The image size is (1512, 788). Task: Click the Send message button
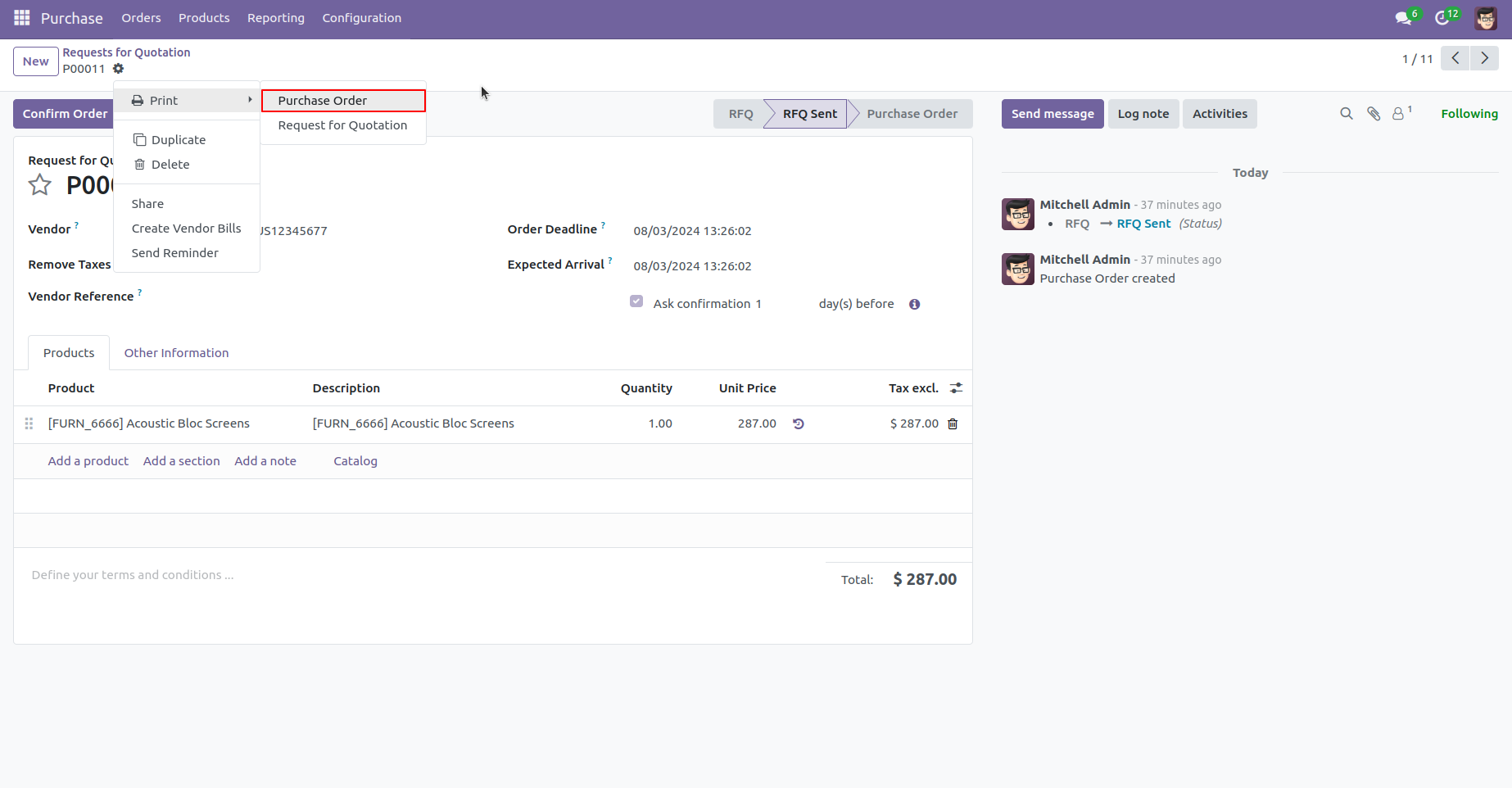(1052, 114)
